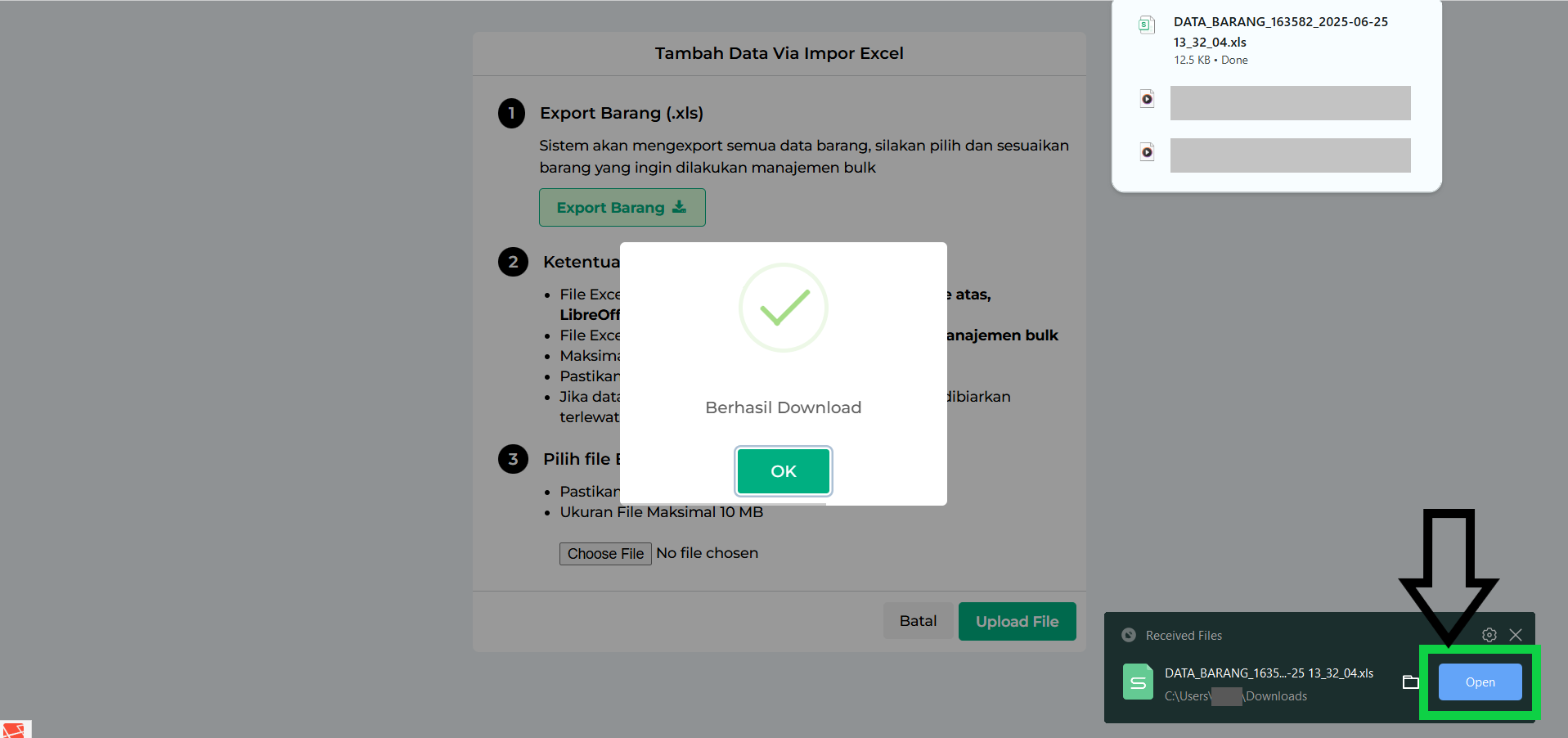Select the first greyed-out download entry
1568x738 pixels.
point(1290,103)
